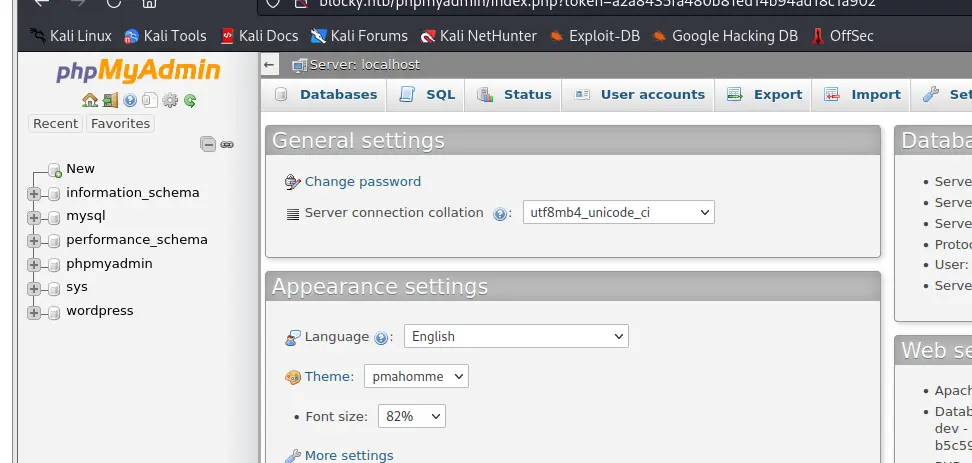Open the User accounts tab

pos(640,95)
